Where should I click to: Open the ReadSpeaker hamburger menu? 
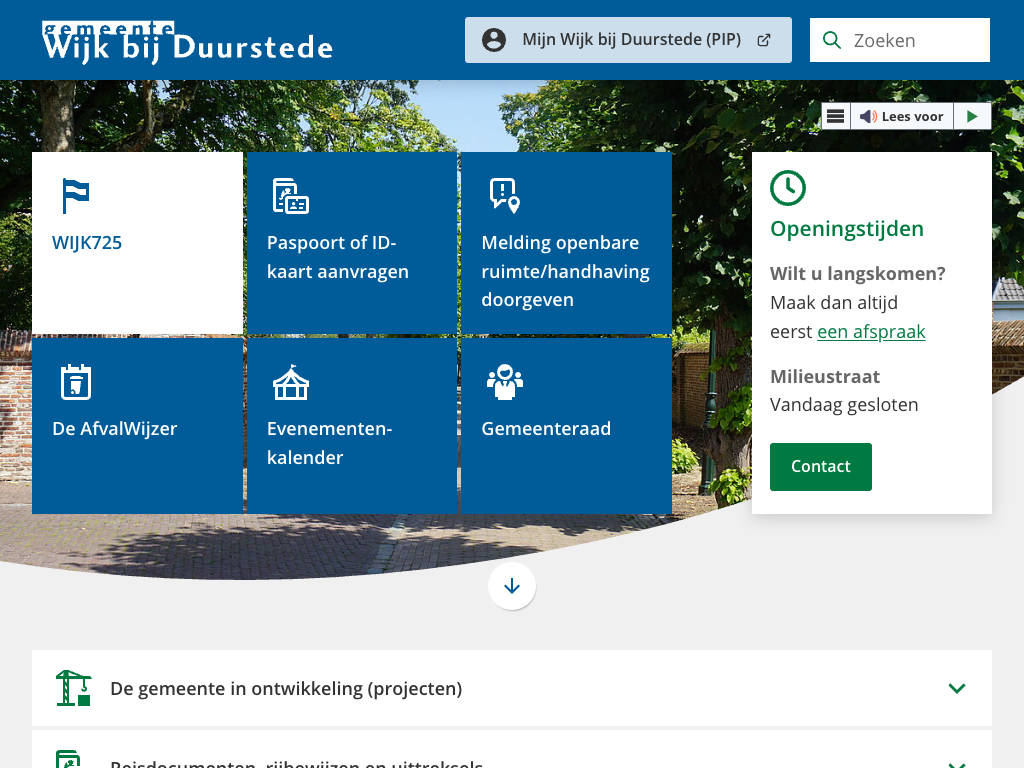(x=836, y=116)
